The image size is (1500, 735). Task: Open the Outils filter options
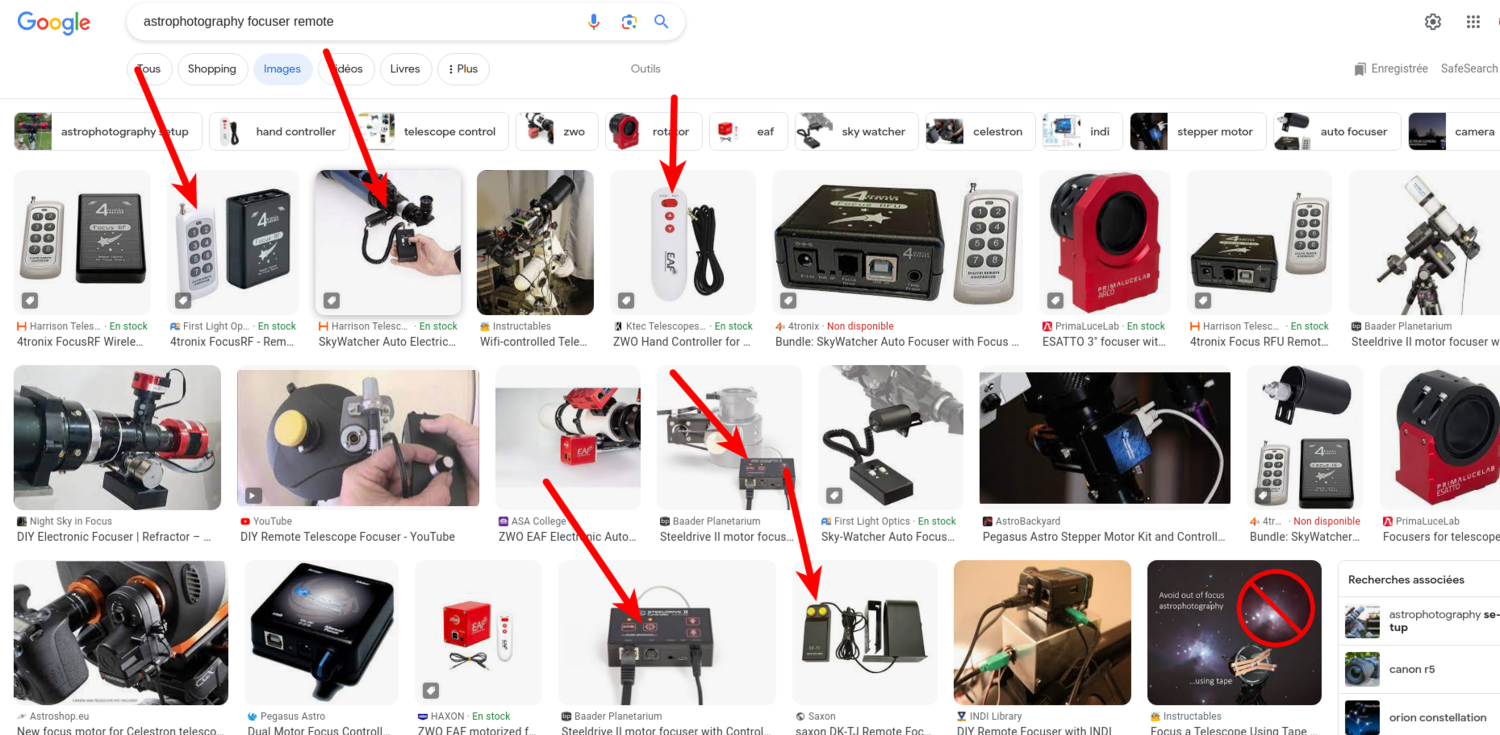tap(645, 68)
